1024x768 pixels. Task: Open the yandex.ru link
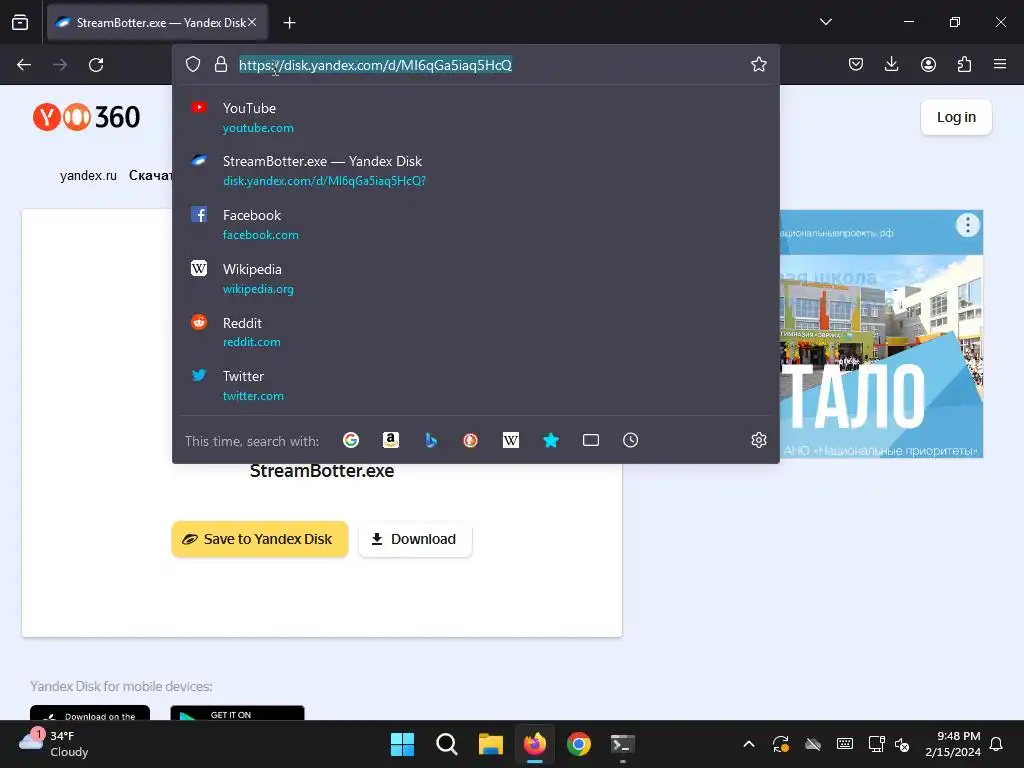pyautogui.click(x=88, y=175)
